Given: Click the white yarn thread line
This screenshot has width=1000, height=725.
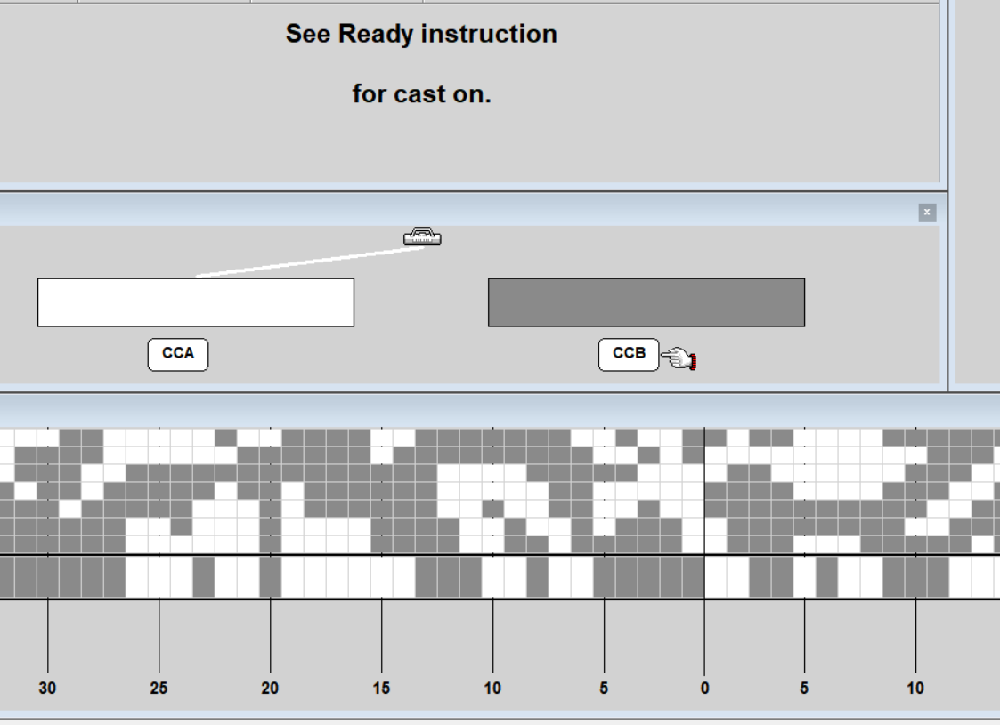Looking at the screenshot, I should coord(310,260).
